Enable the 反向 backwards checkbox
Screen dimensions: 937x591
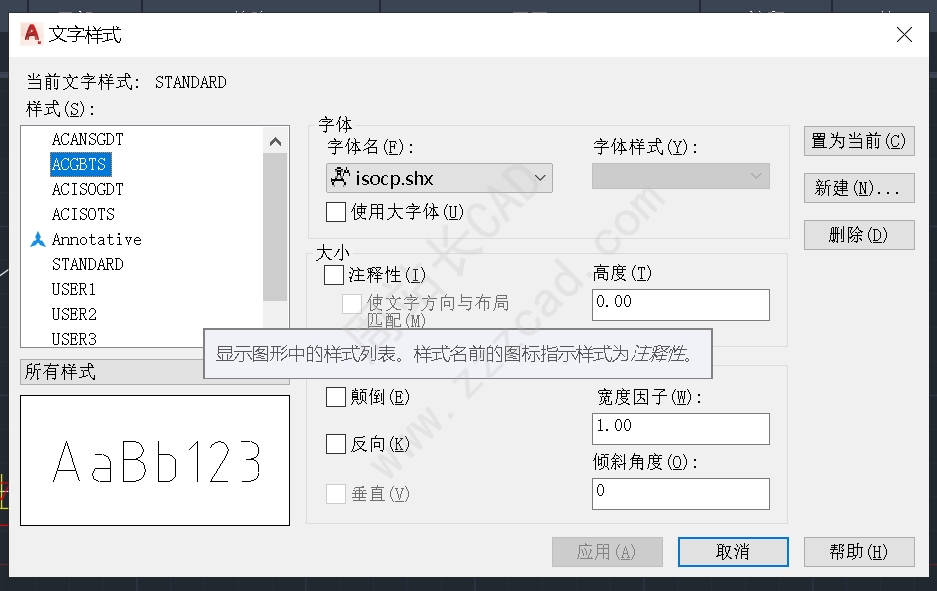click(x=336, y=444)
